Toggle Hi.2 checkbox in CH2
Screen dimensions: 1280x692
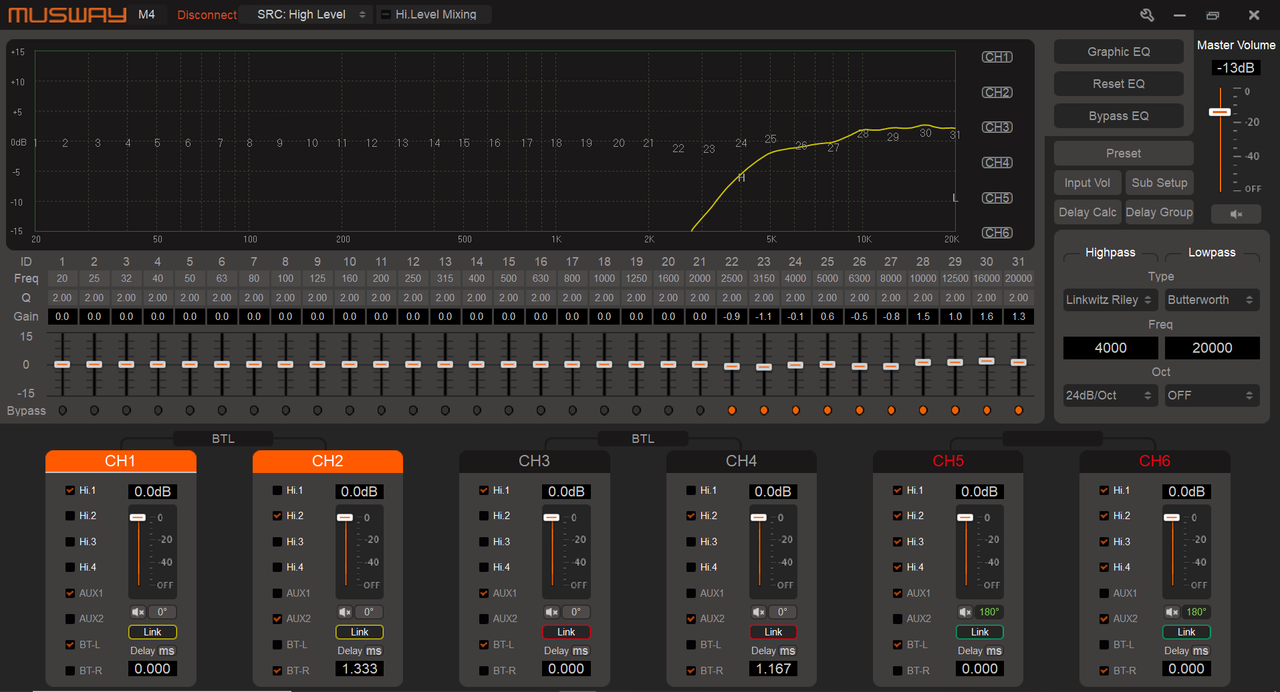coord(277,516)
